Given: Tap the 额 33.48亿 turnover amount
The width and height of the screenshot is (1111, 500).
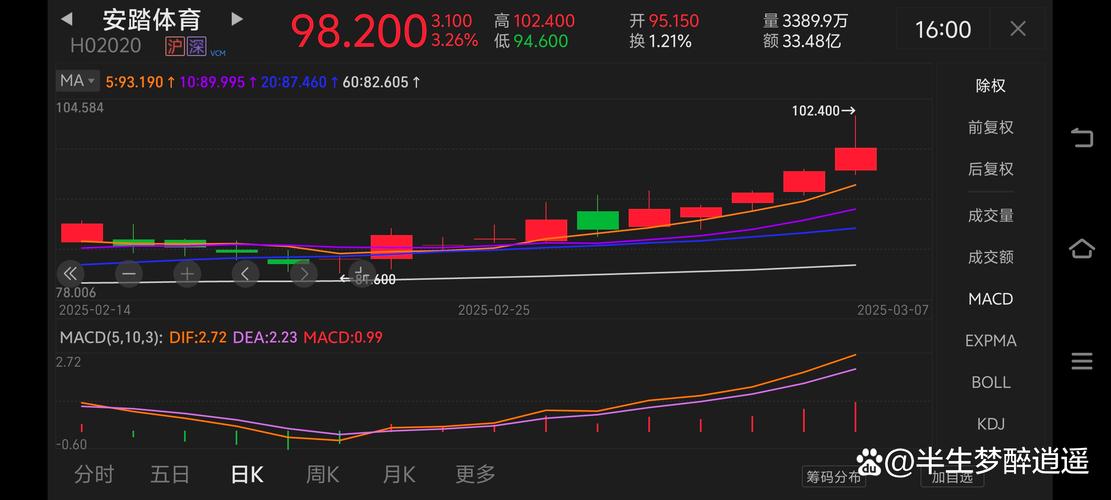Looking at the screenshot, I should point(802,41).
